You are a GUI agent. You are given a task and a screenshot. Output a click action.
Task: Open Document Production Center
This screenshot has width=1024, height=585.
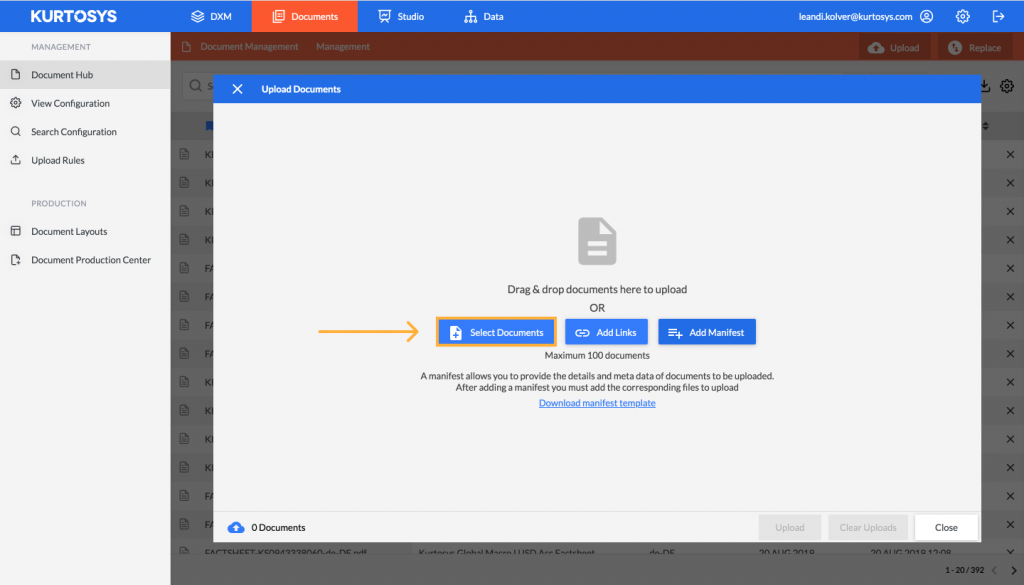[85, 260]
